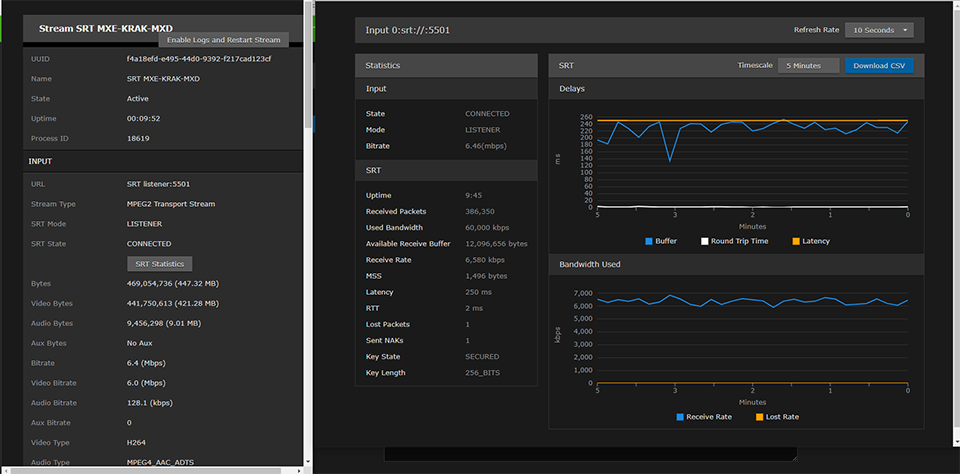The height and width of the screenshot is (474, 960).
Task: Click the blue Receive Rate legend swatch
Action: point(680,417)
